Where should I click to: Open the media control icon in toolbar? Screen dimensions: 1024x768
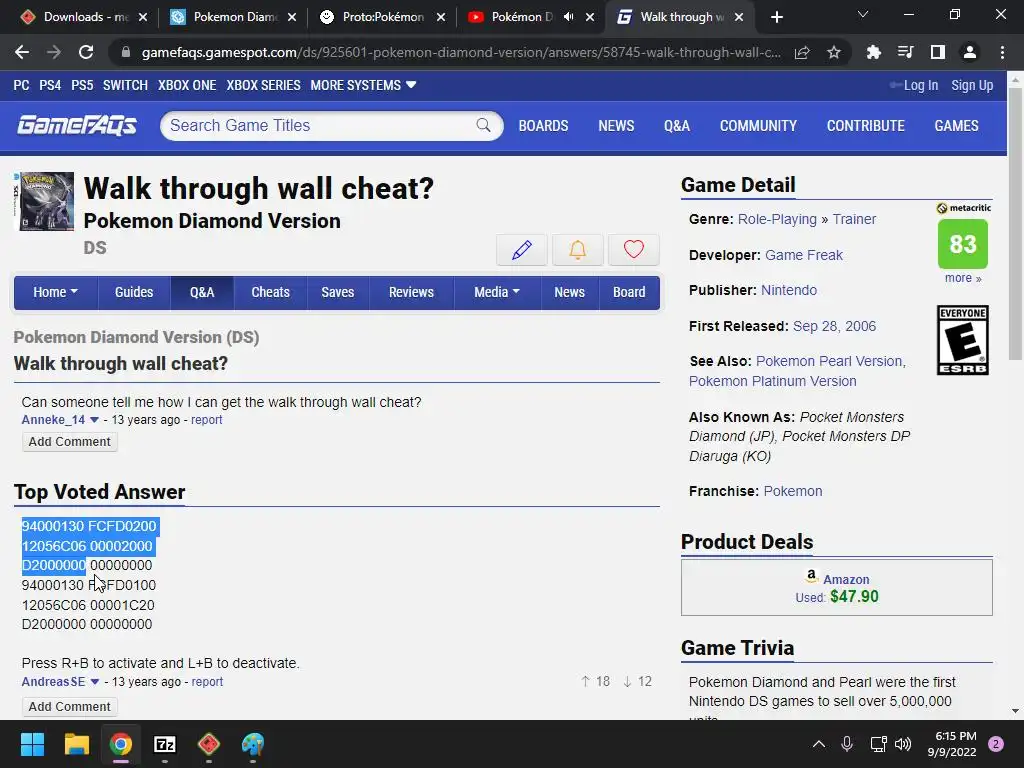click(x=905, y=52)
